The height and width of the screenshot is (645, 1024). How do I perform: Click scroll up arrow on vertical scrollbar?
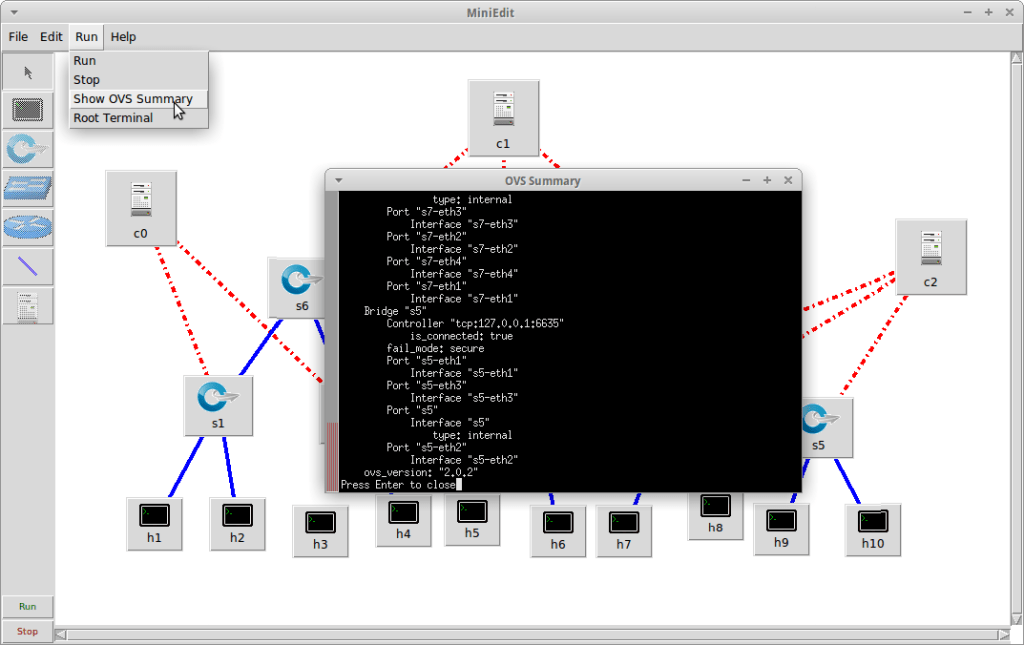click(x=1017, y=57)
